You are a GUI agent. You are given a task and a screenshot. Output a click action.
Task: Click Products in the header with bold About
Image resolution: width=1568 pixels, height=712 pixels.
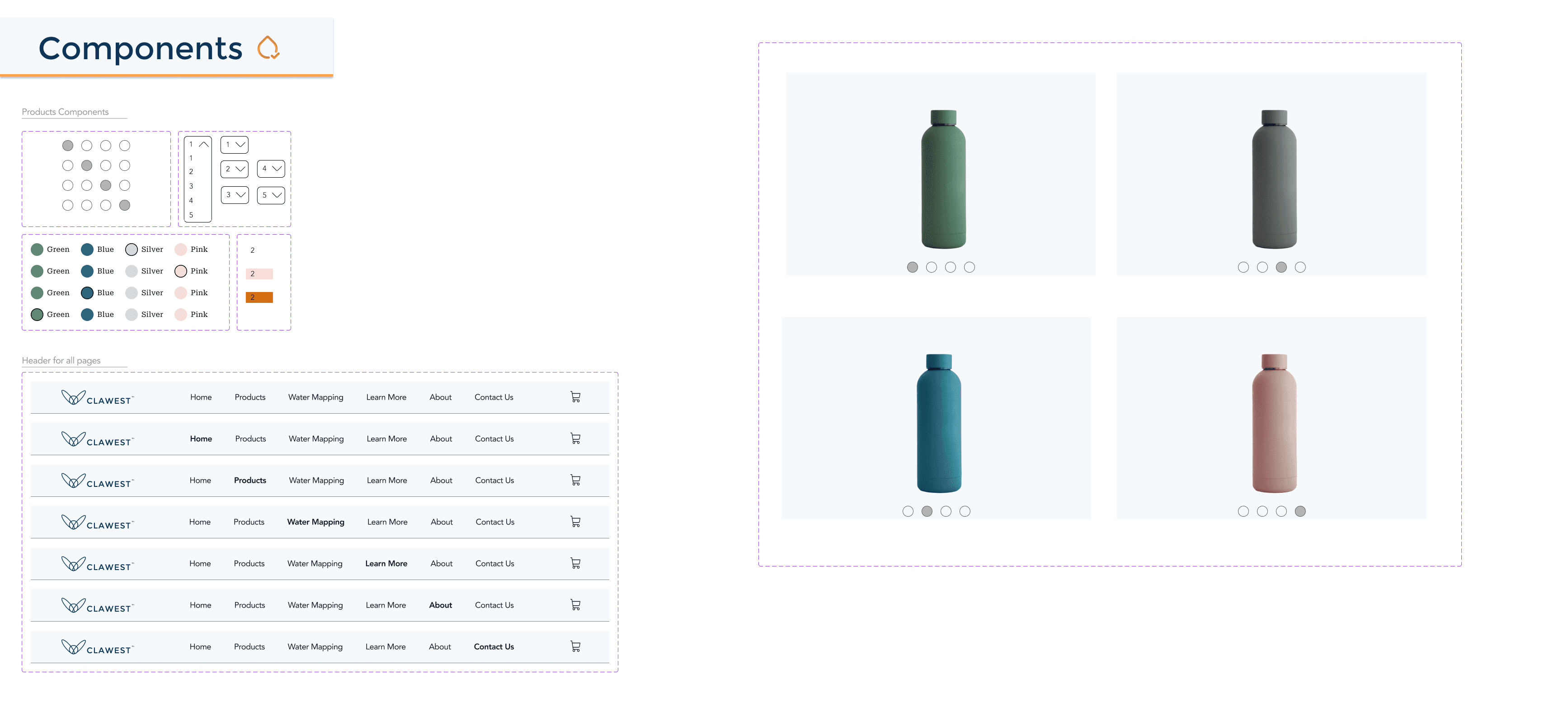[250, 605]
